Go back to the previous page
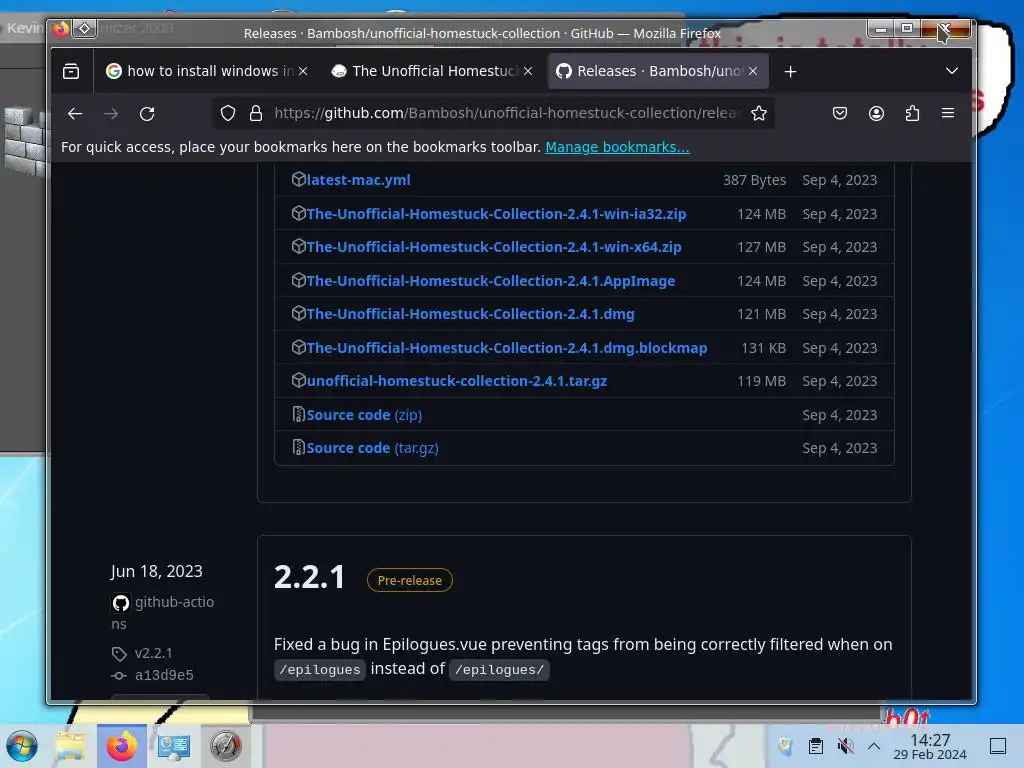This screenshot has width=1024, height=768. [75, 114]
